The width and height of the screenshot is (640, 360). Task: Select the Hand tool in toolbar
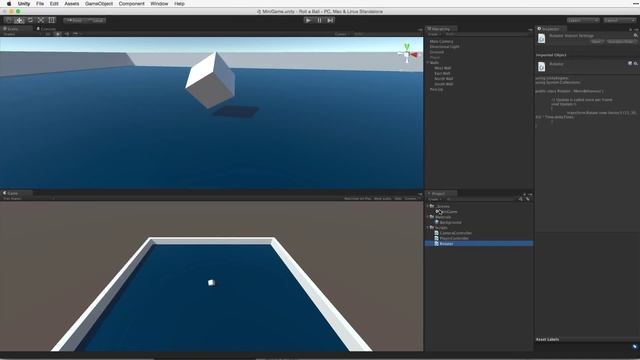tap(8, 20)
